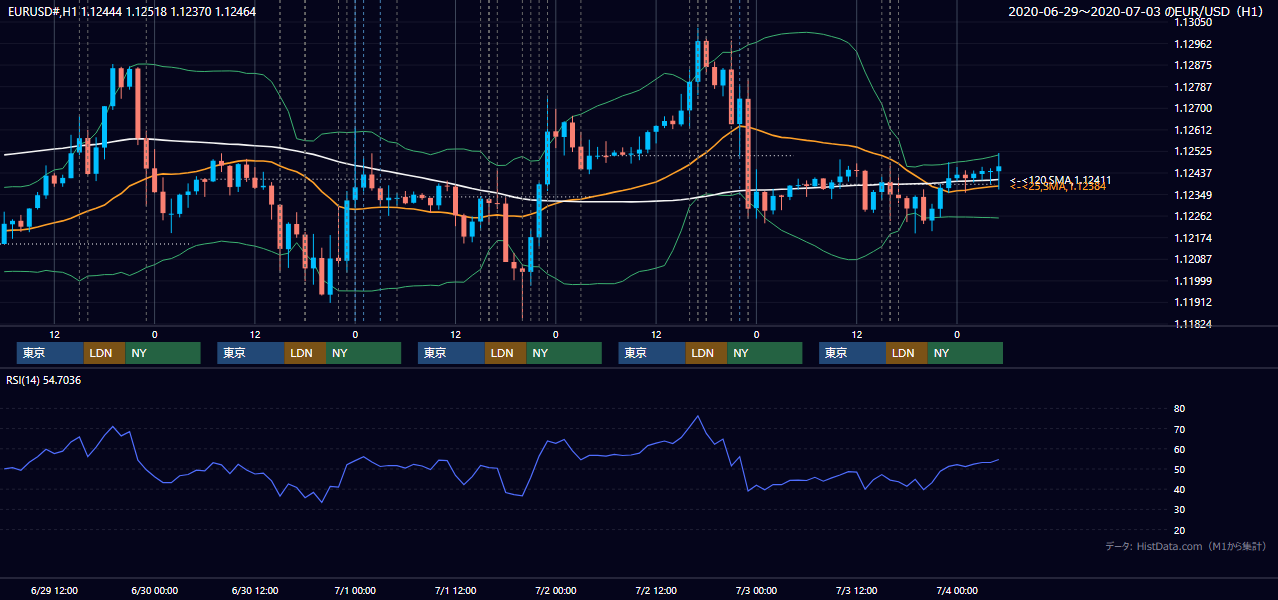
Task: Click price axis label 1.11824
Action: click(x=1193, y=324)
